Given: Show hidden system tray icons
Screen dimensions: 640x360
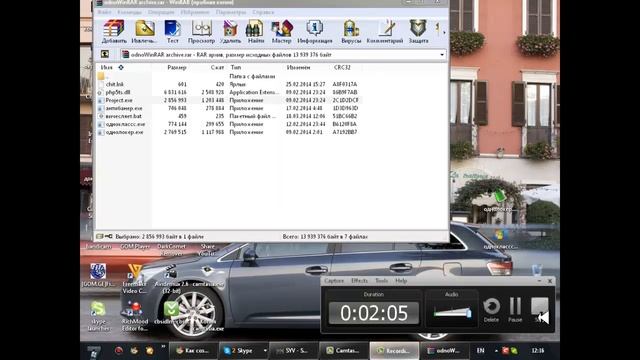Looking at the screenshot, I should point(496,351).
